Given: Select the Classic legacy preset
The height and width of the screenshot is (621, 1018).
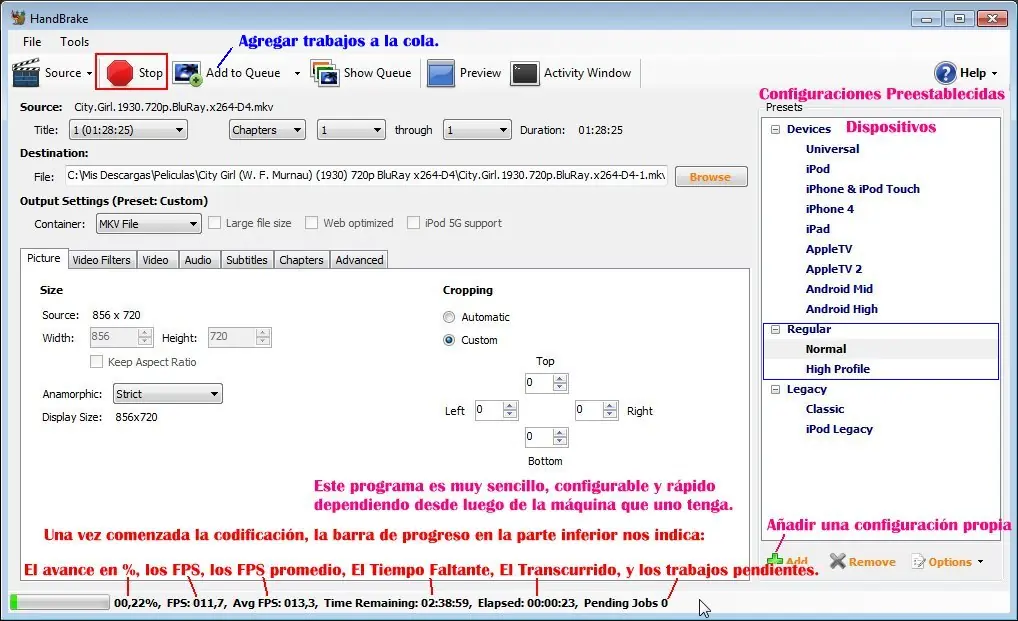Looking at the screenshot, I should tap(825, 409).
